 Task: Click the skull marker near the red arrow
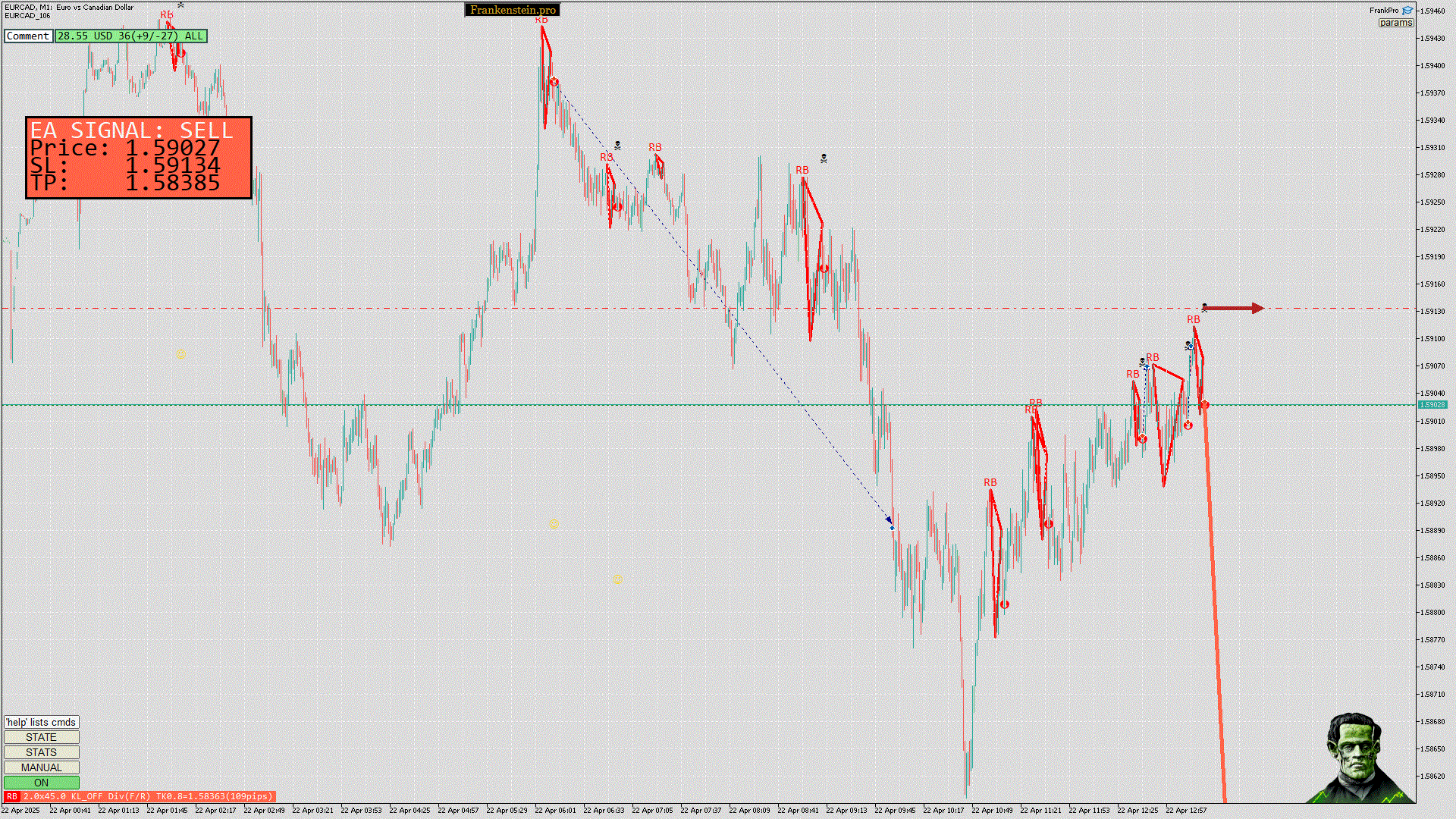[1204, 307]
